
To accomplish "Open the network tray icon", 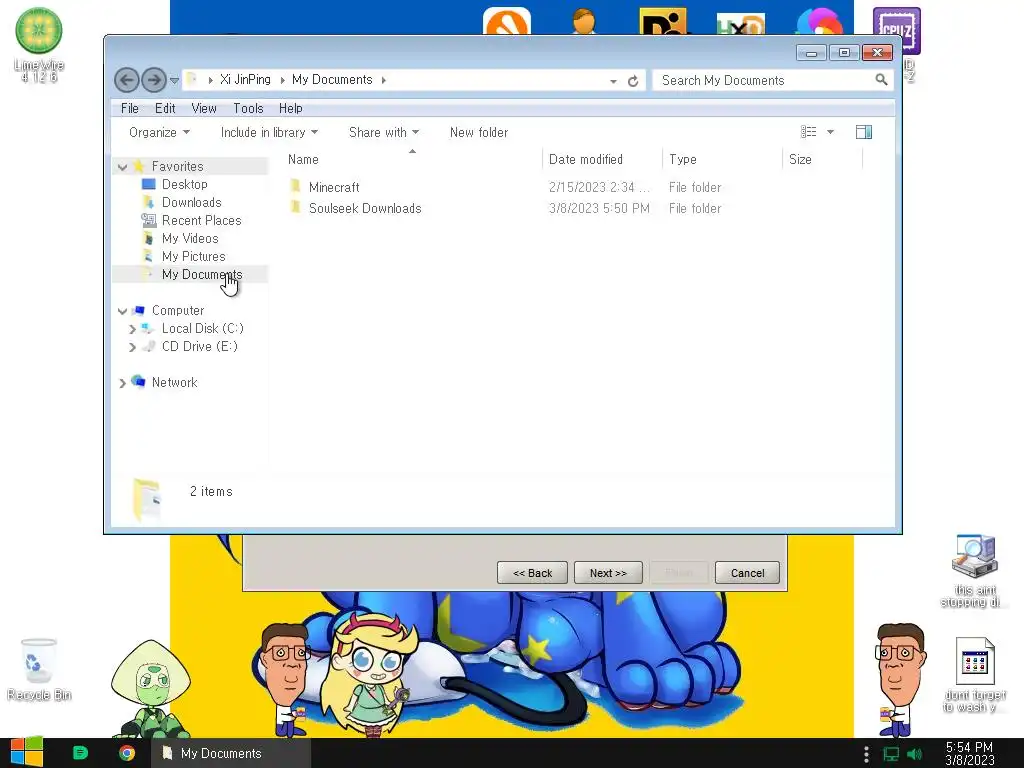I will click(x=891, y=754).
